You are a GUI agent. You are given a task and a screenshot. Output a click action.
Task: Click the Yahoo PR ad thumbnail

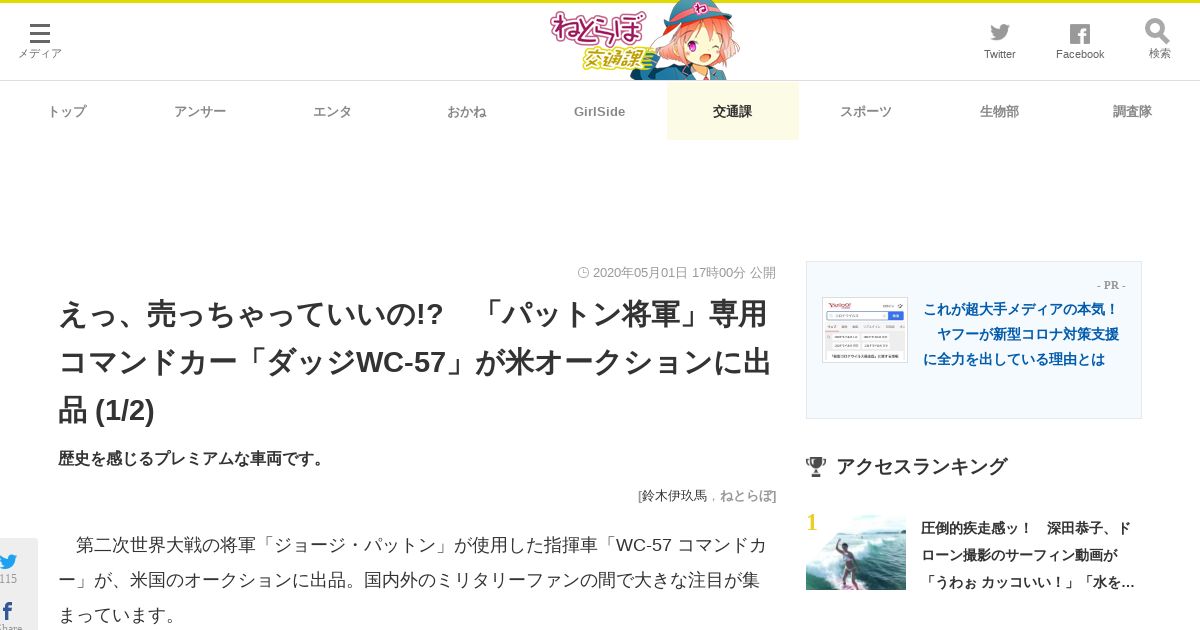click(x=865, y=330)
